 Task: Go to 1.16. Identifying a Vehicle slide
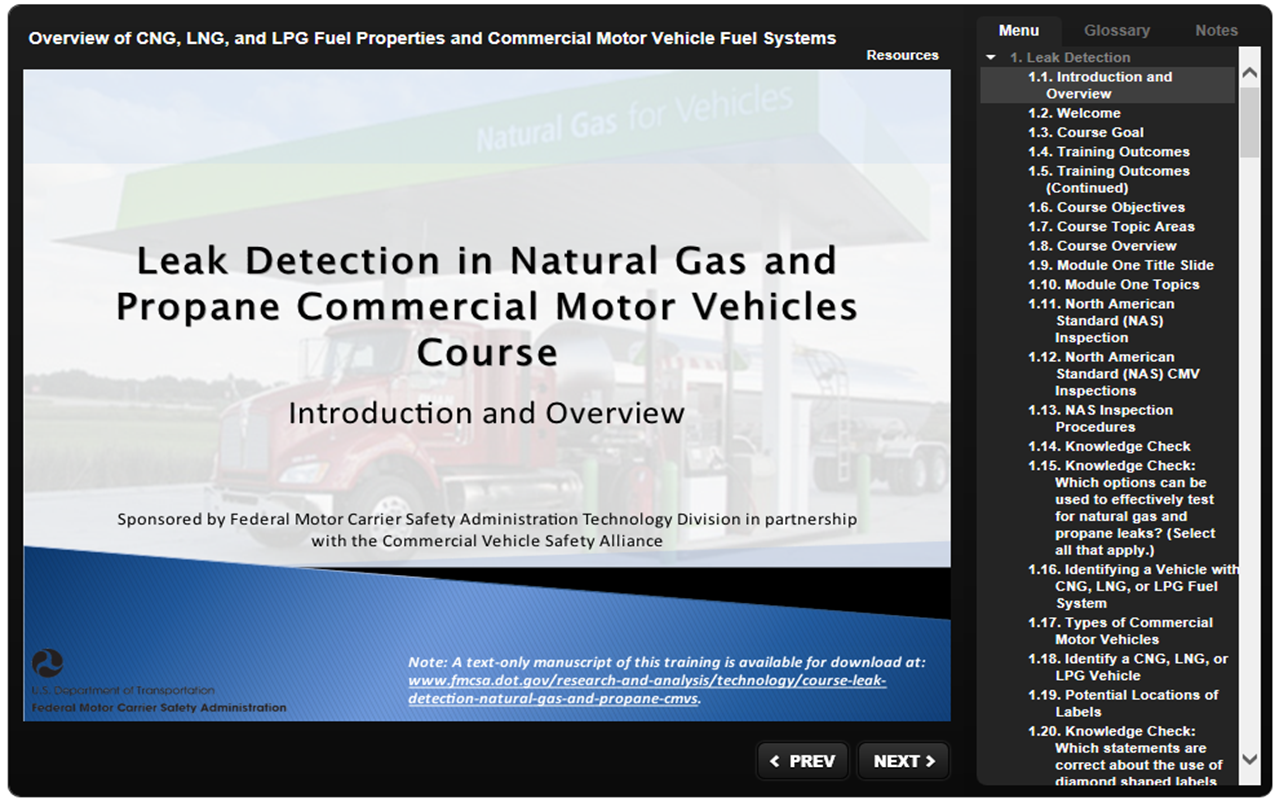point(1133,586)
